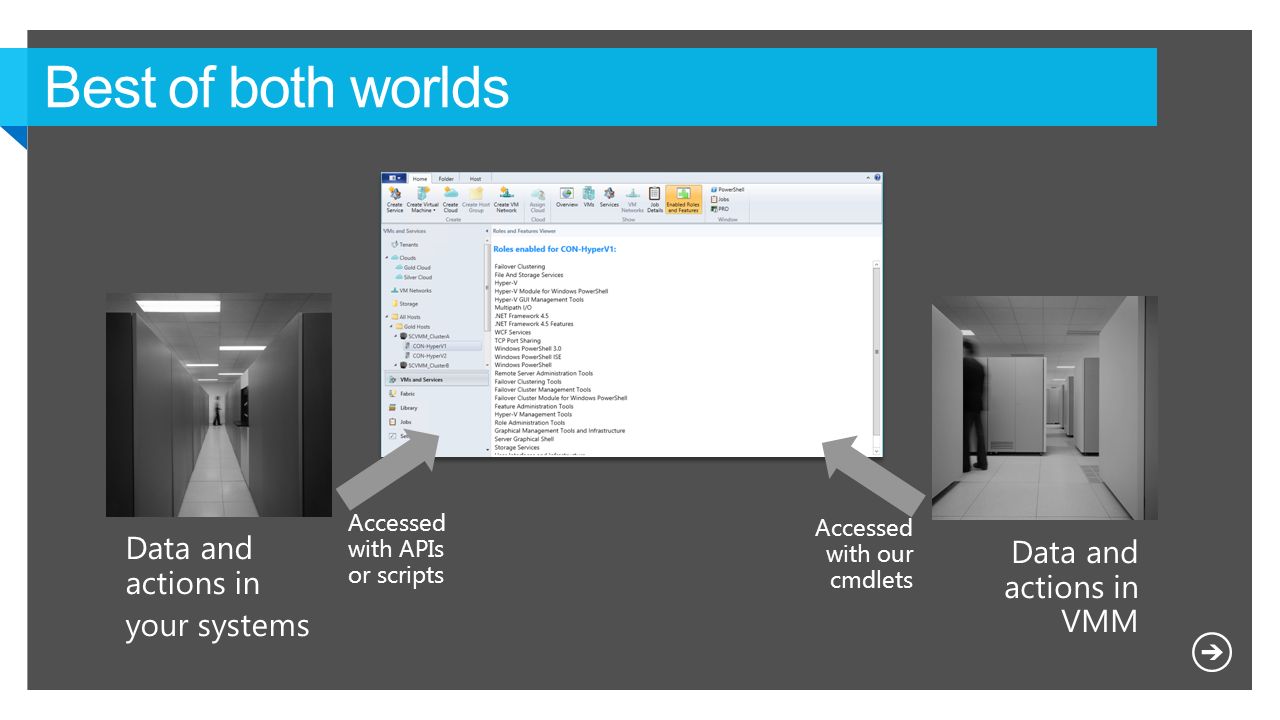
Task: Collapse the All Hosts tree node
Action: pyautogui.click(x=387, y=317)
